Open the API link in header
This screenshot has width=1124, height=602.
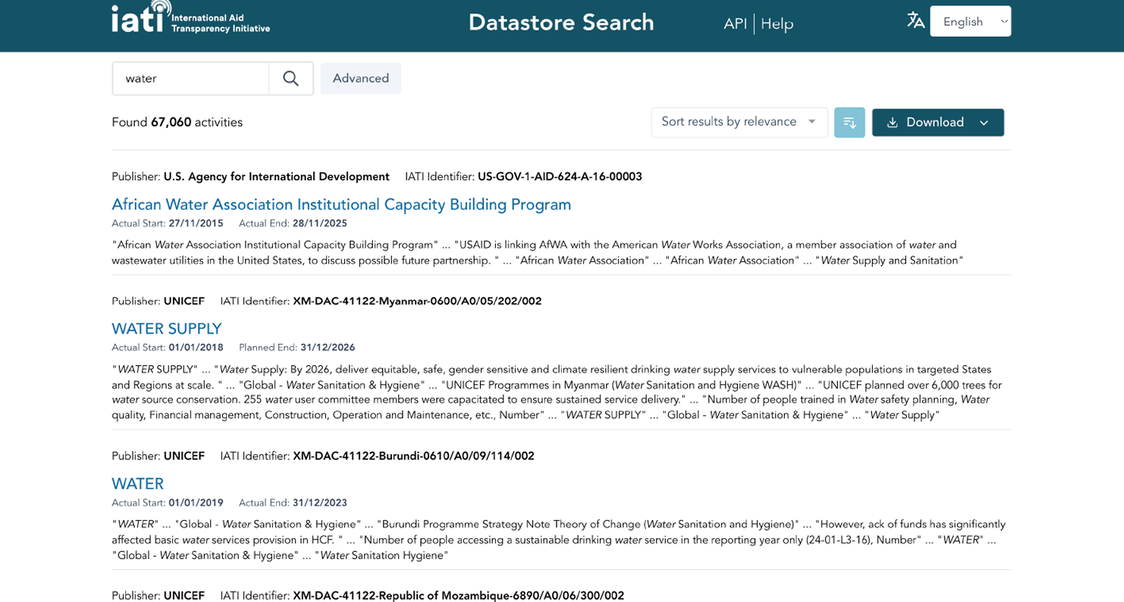coord(735,24)
